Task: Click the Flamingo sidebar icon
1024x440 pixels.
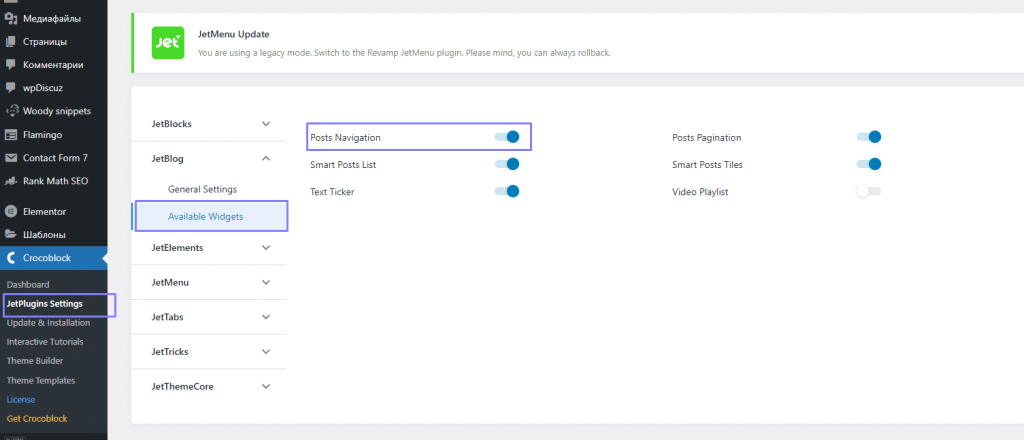Action: (x=10, y=134)
